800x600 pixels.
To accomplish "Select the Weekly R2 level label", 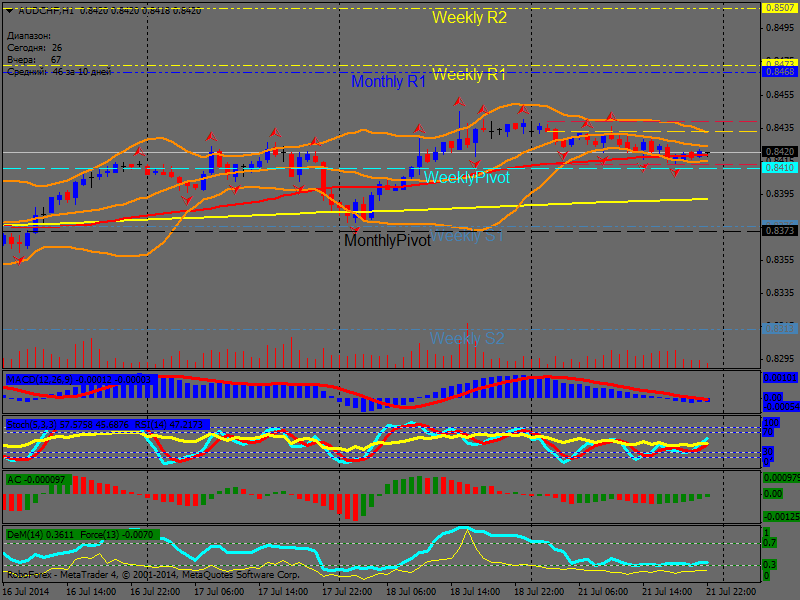I will click(x=469, y=17).
